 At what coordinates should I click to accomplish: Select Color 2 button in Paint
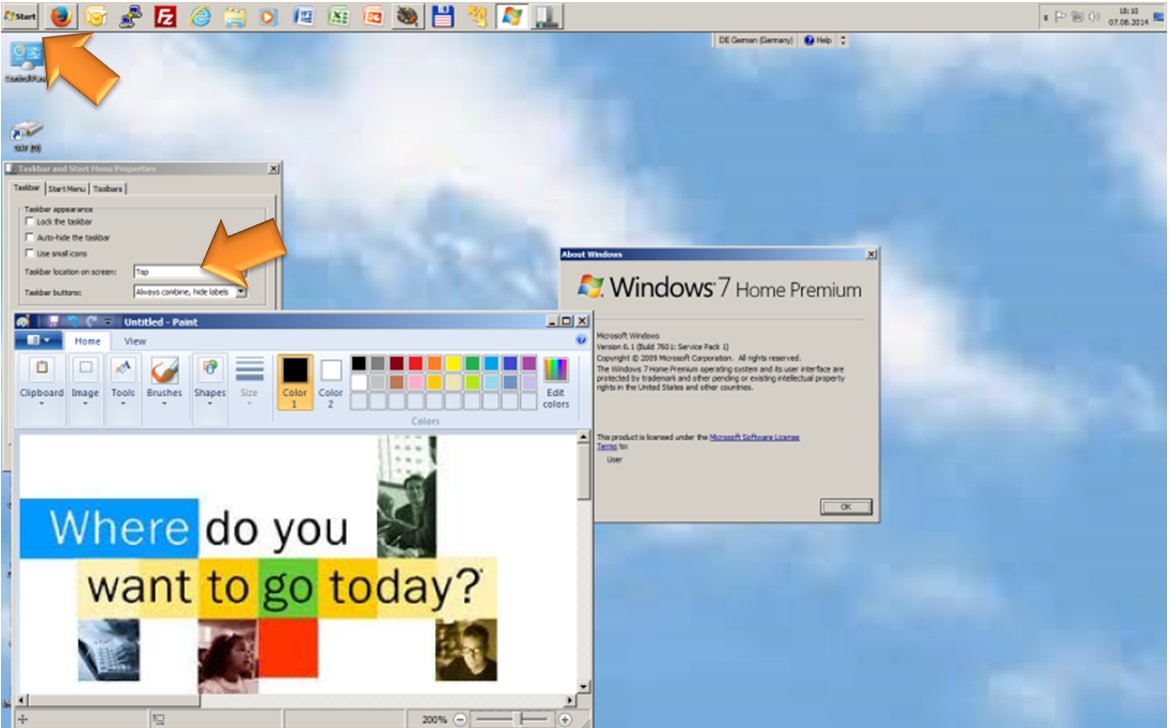point(331,382)
